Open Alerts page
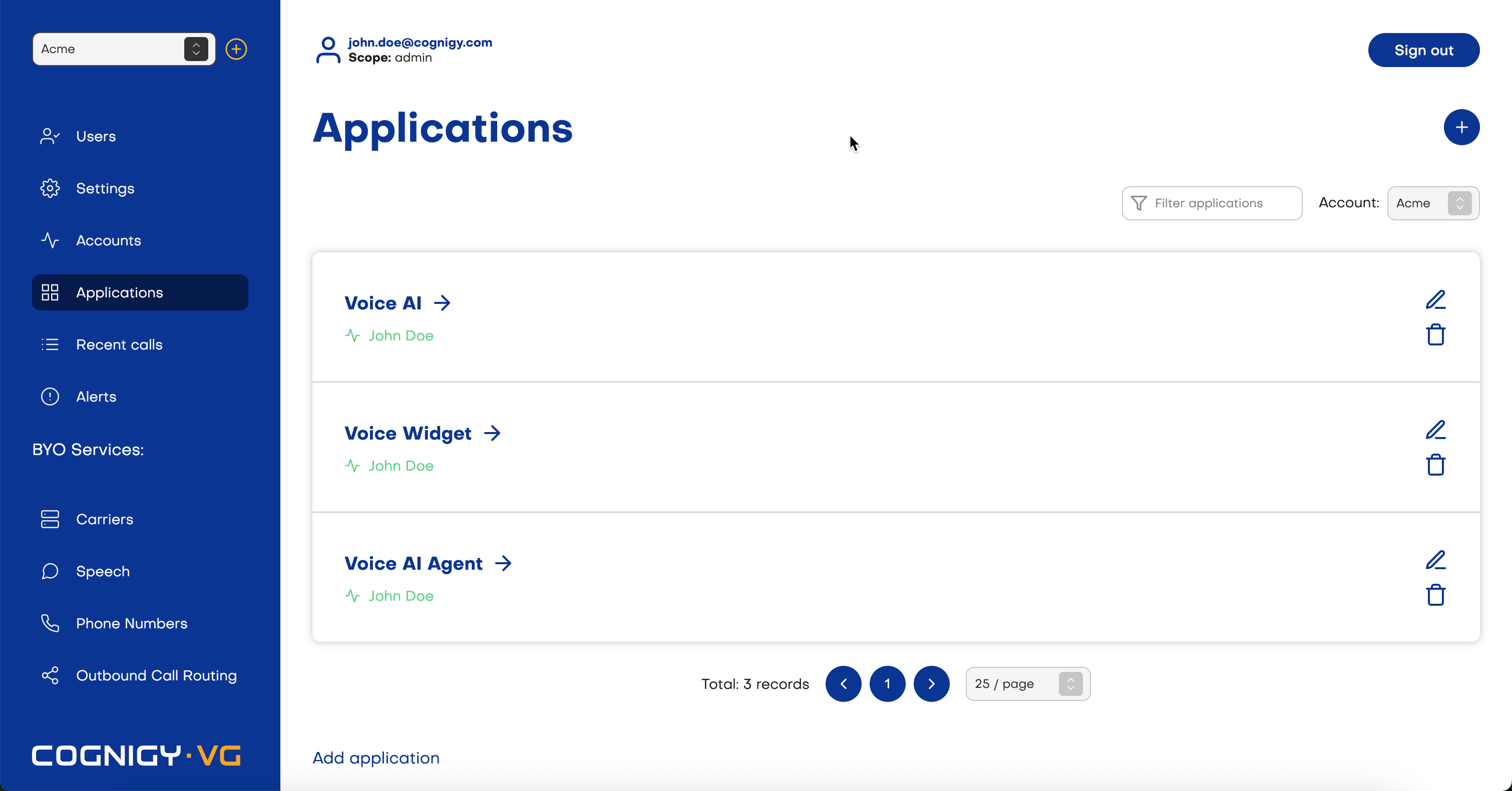The image size is (1512, 791). tap(140, 397)
